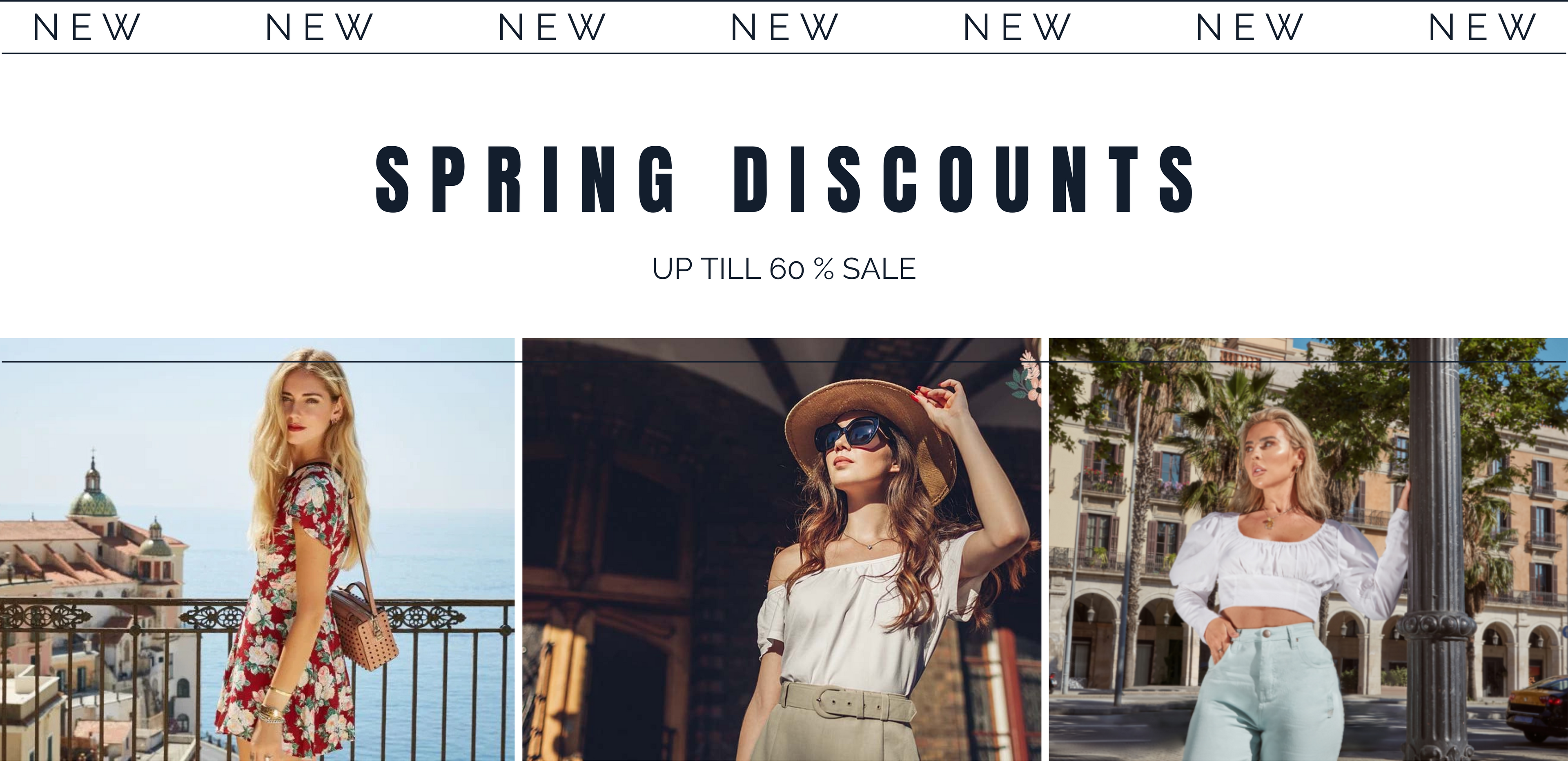Click the woman's dark sunglasses
This screenshot has height=784, width=1568.
click(851, 433)
